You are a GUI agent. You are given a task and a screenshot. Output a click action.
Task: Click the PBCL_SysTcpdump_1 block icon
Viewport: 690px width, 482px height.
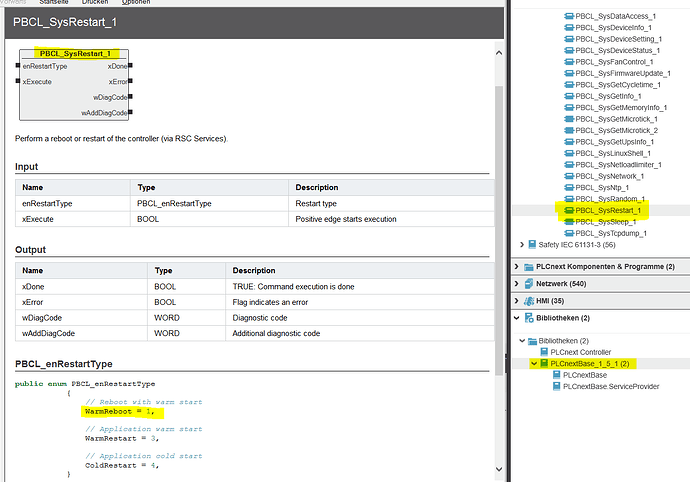coord(569,233)
